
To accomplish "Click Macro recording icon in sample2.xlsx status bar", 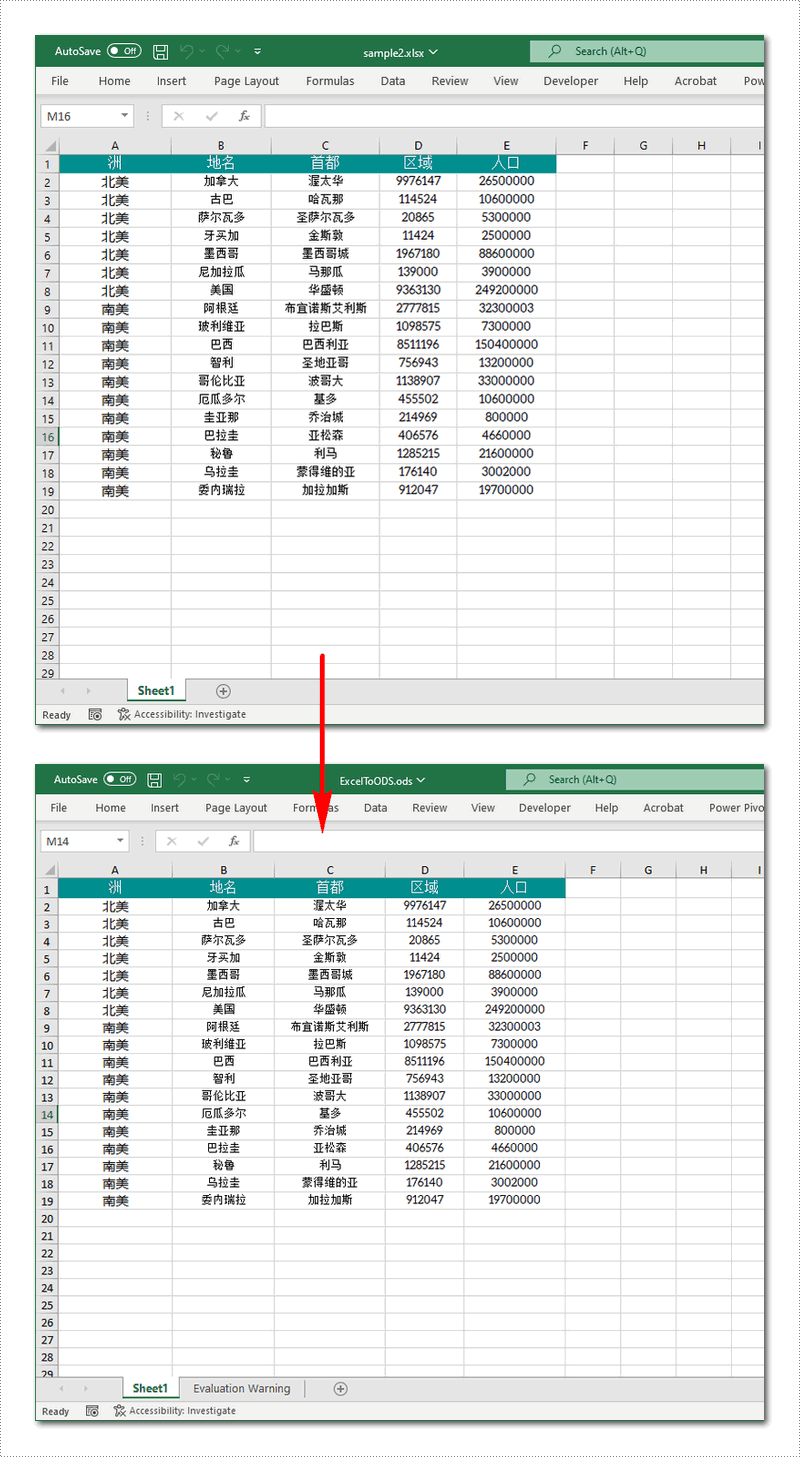I will pyautogui.click(x=95, y=714).
